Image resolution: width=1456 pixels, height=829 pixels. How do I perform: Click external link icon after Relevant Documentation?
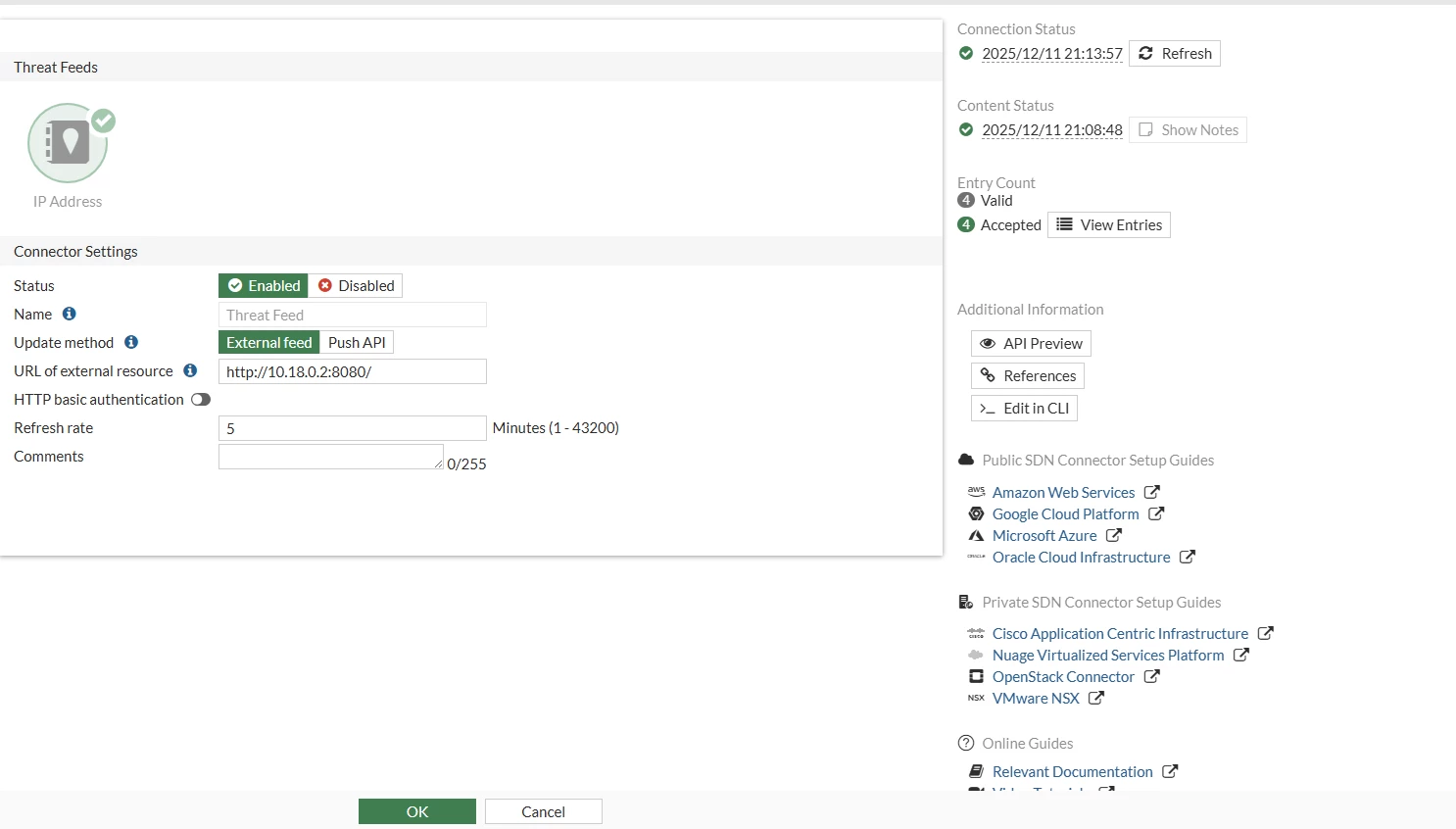pos(1170,771)
